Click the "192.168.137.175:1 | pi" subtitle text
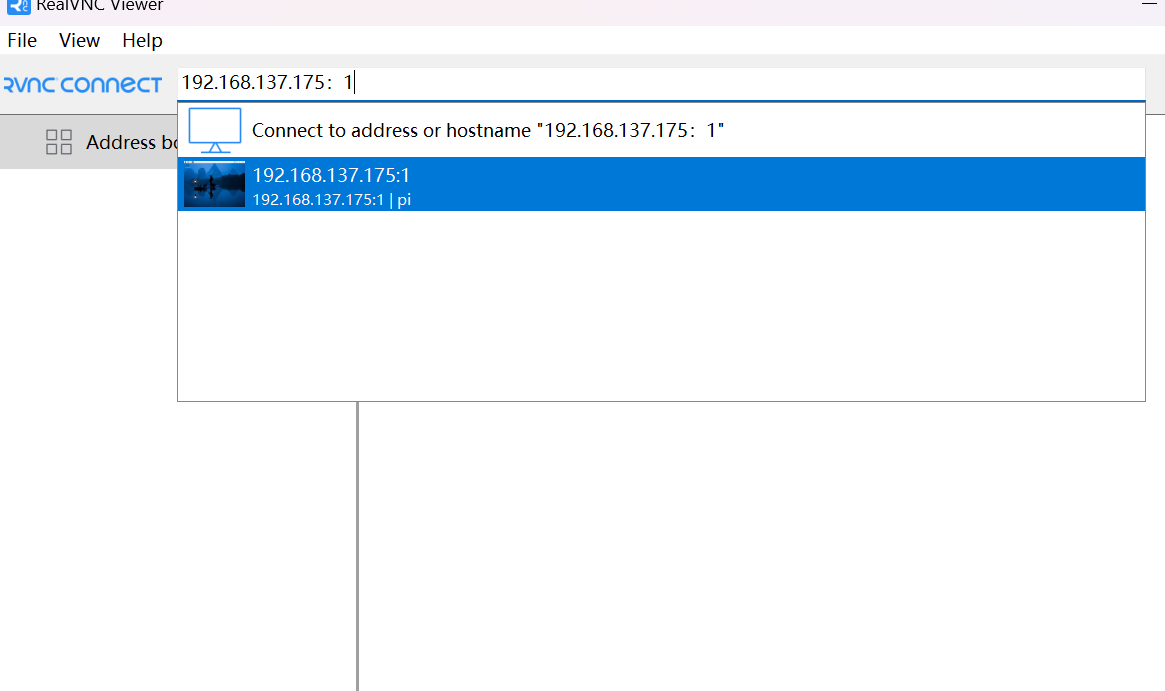 [331, 200]
